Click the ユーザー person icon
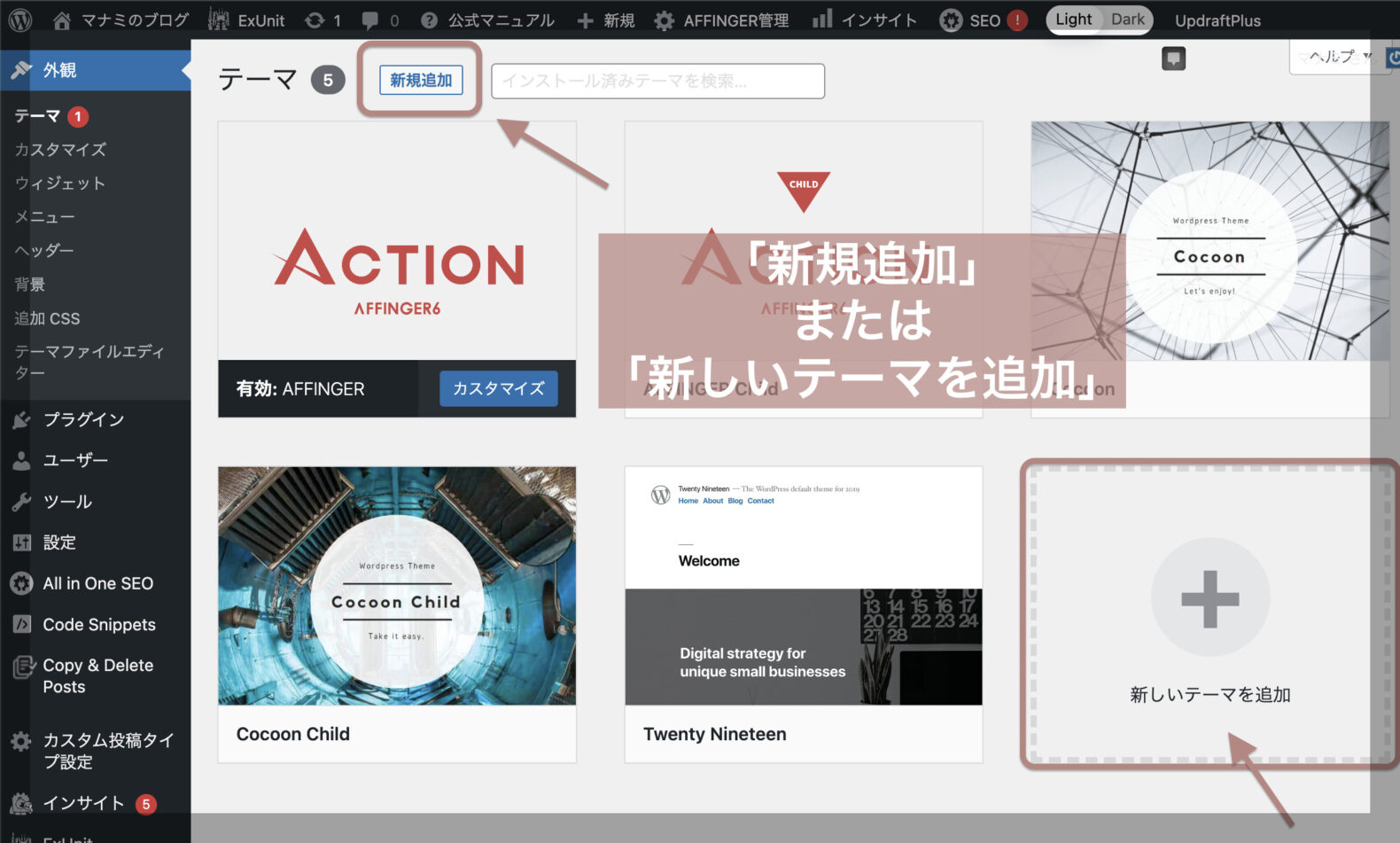The height and width of the screenshot is (843, 1400). pos(21,460)
